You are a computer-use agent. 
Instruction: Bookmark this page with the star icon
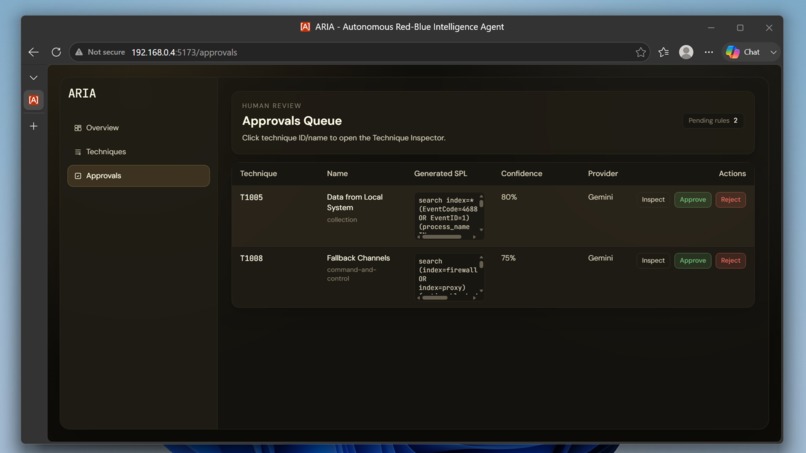[640, 52]
